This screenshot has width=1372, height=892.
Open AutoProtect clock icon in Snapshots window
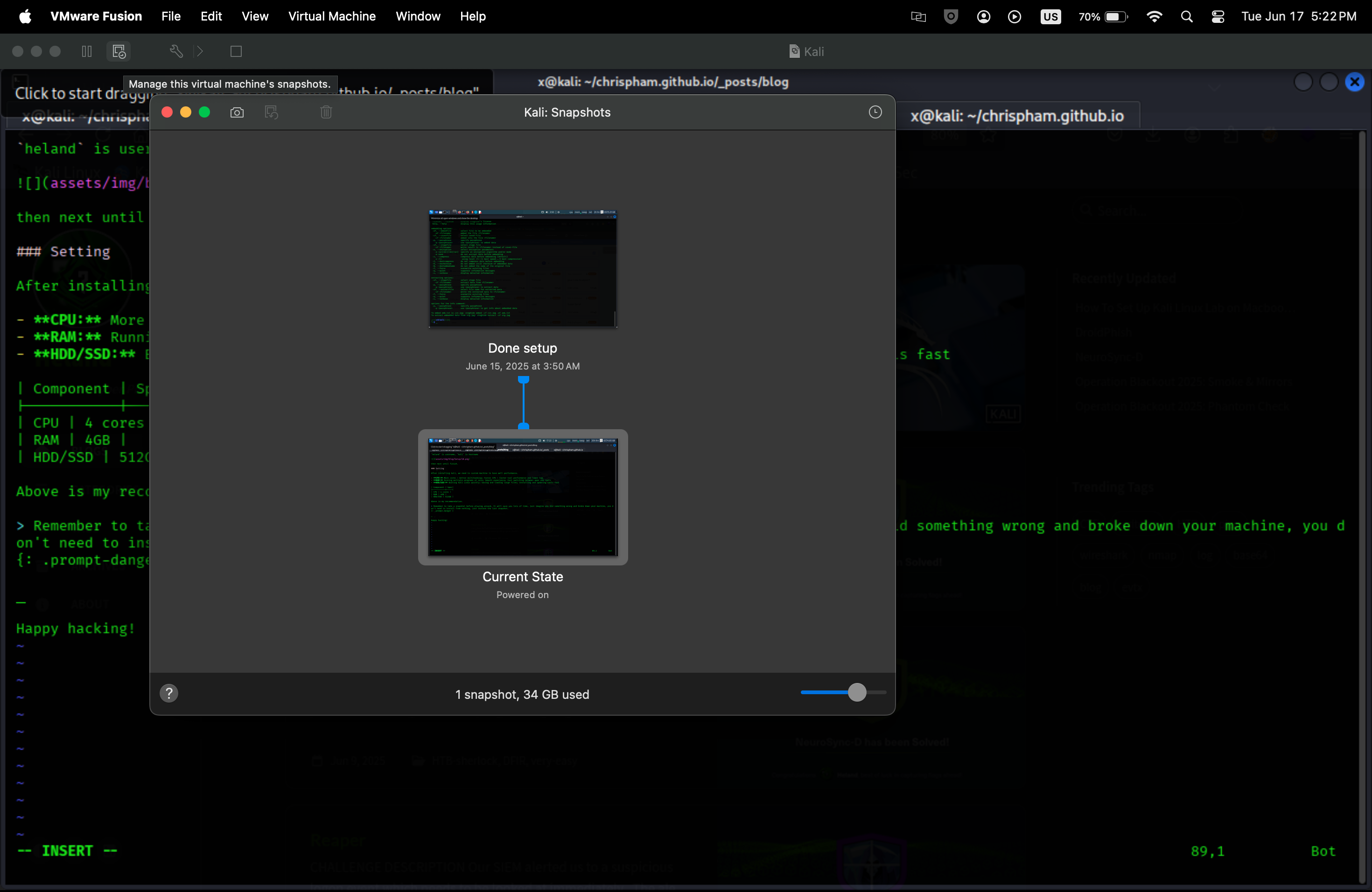tap(875, 112)
